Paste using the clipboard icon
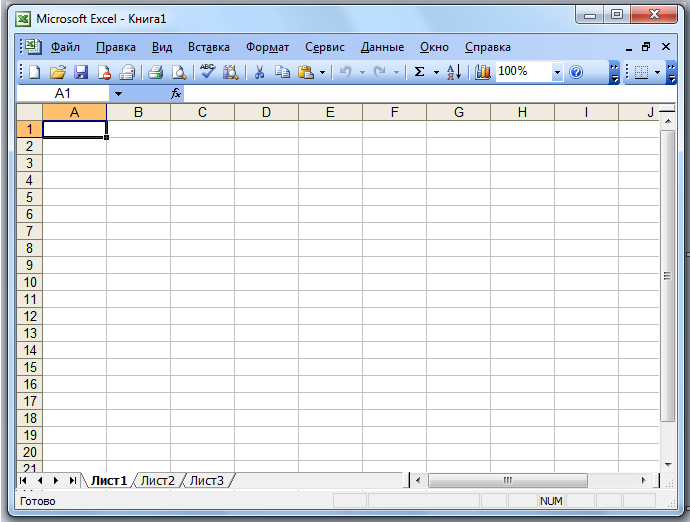This screenshot has height=522, width=690. coord(306,72)
